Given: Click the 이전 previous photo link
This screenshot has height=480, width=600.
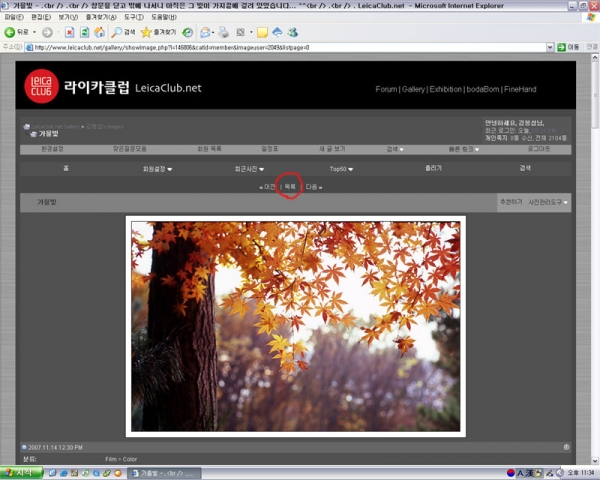Looking at the screenshot, I should [267, 186].
